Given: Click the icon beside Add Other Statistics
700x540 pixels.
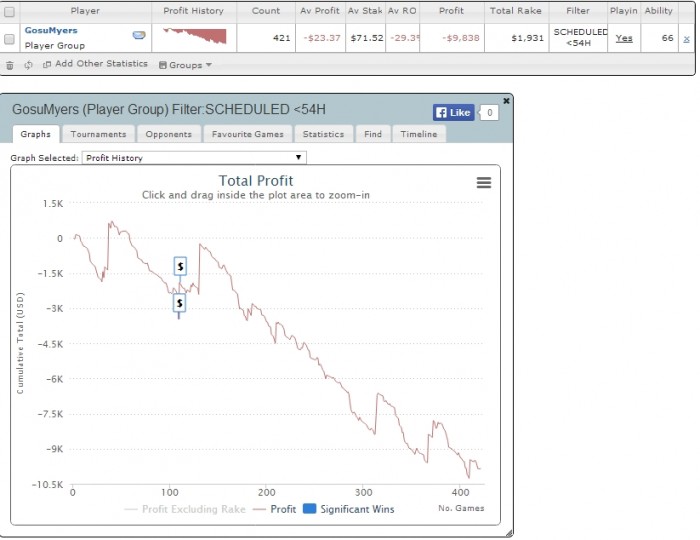Looking at the screenshot, I should tap(46, 65).
